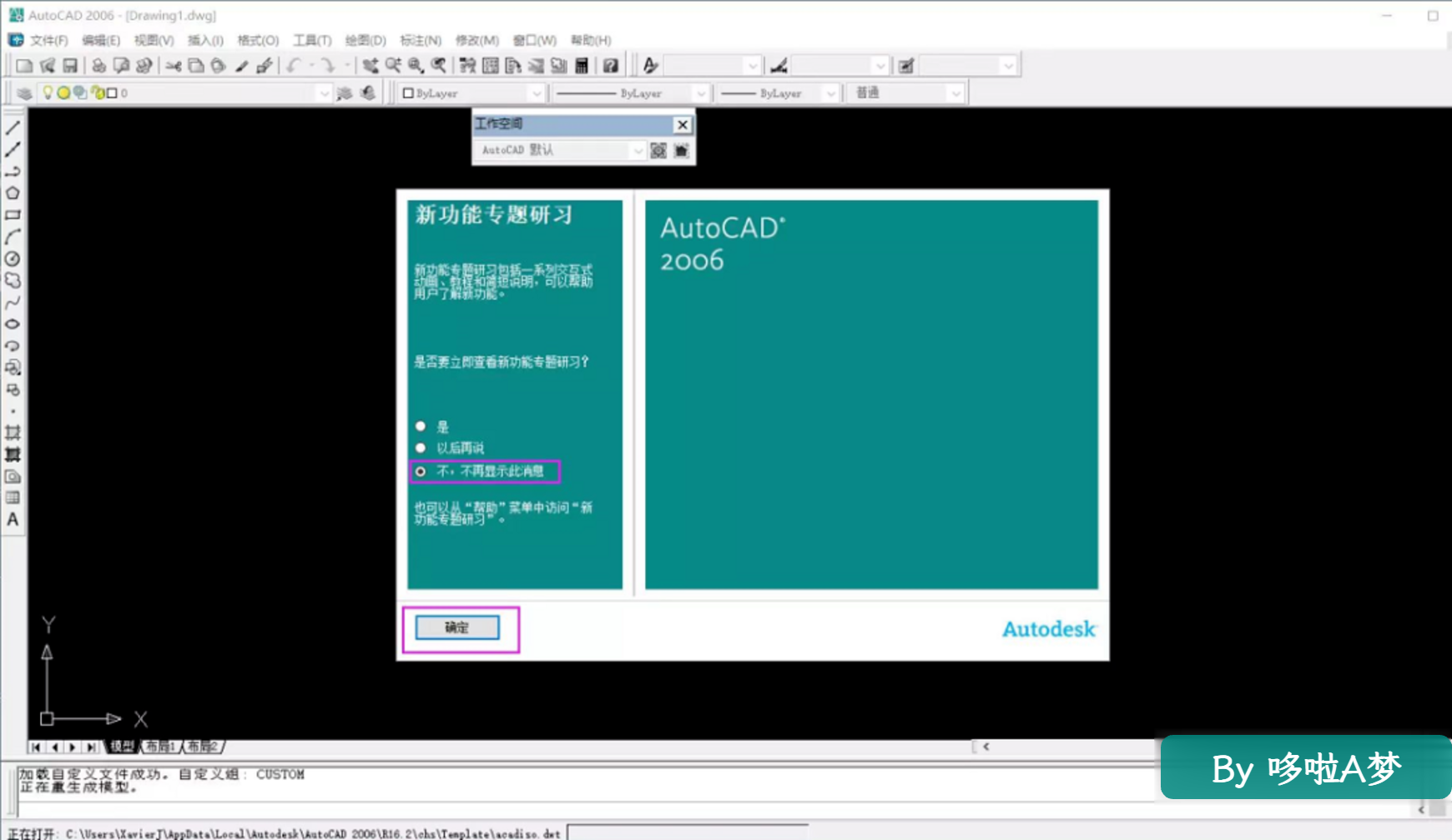Select the Polygon tool
Screen dimensions: 1452x840
pos(13,194)
